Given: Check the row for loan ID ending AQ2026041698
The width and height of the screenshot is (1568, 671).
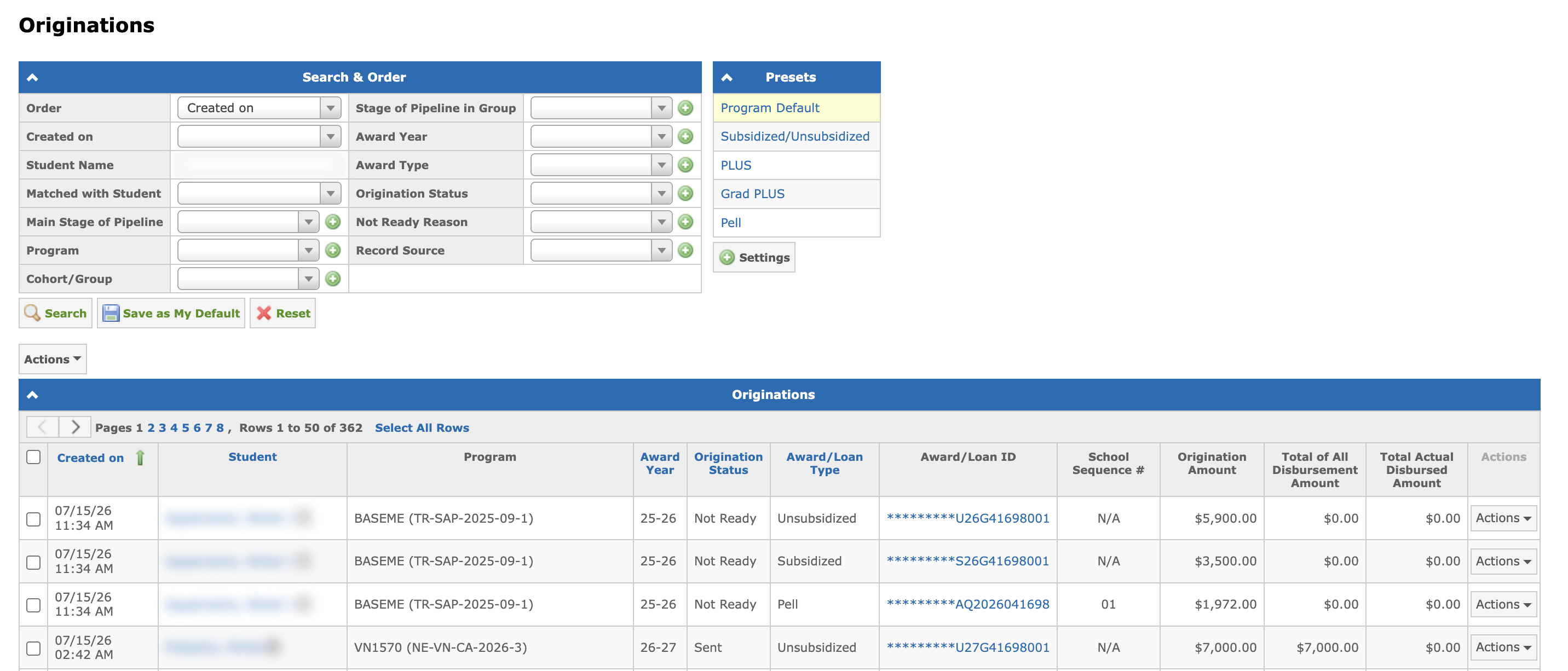Looking at the screenshot, I should click(x=33, y=605).
